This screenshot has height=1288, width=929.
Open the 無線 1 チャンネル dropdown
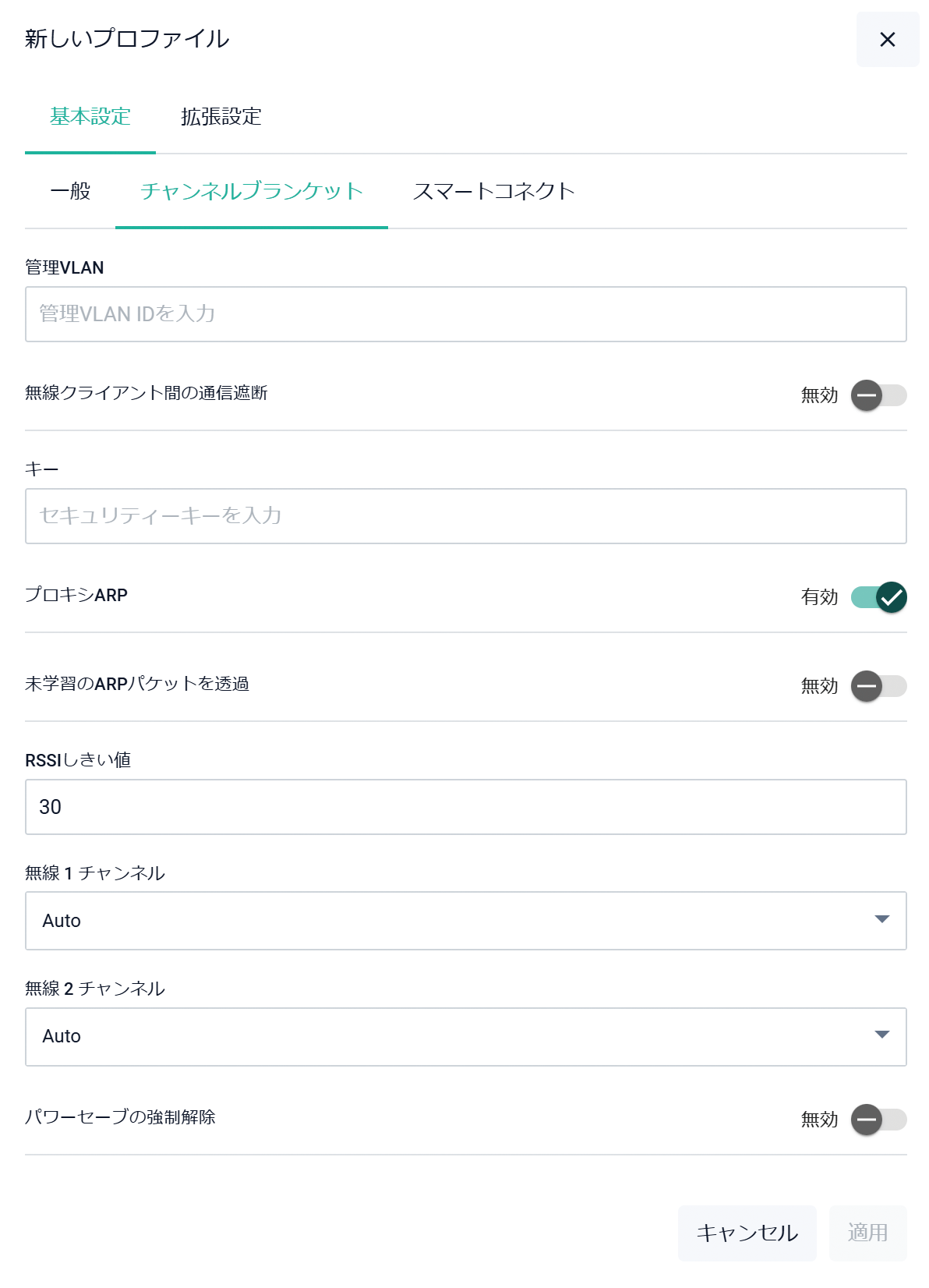(465, 921)
